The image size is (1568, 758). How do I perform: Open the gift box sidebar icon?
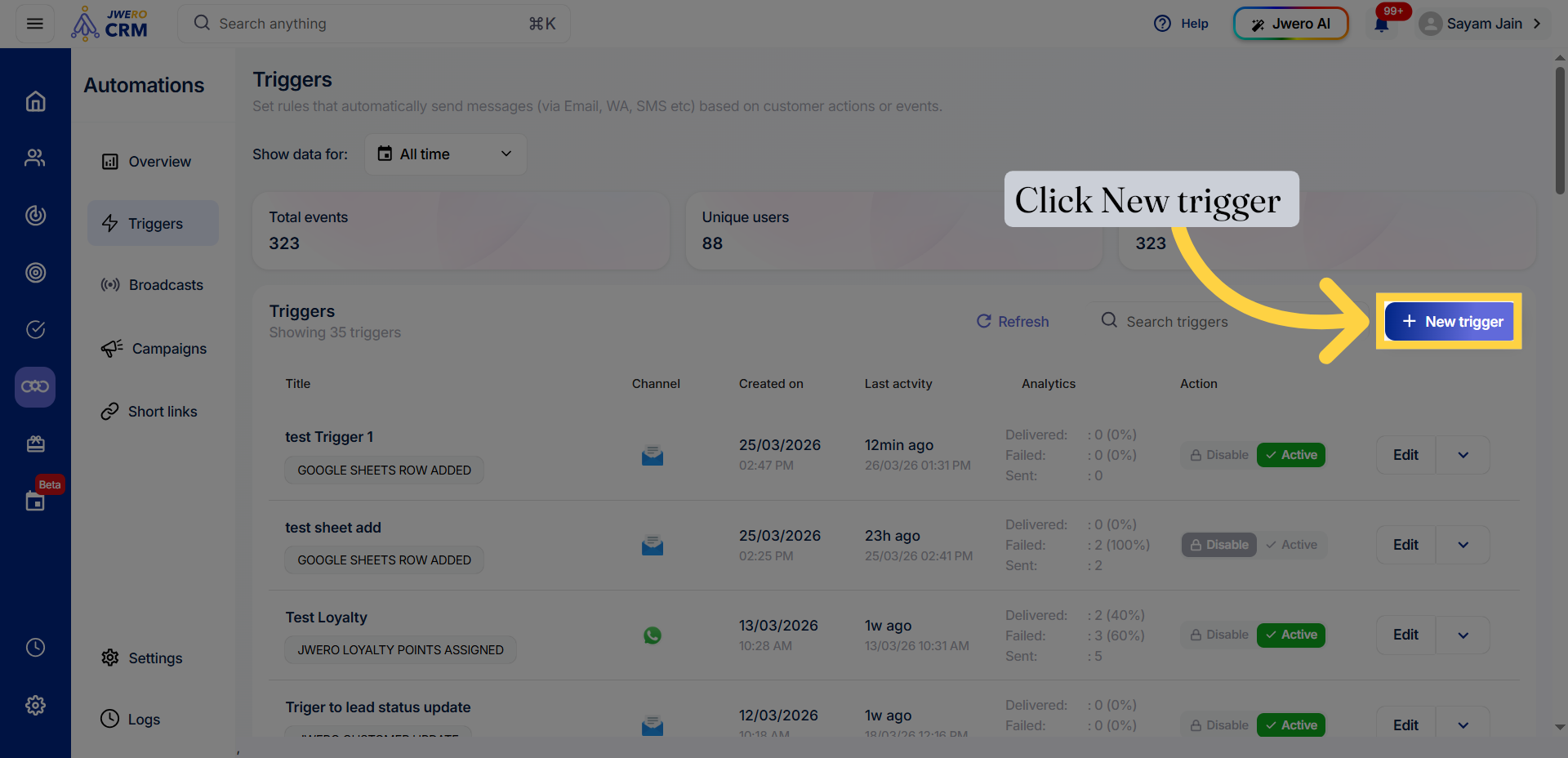click(x=35, y=444)
